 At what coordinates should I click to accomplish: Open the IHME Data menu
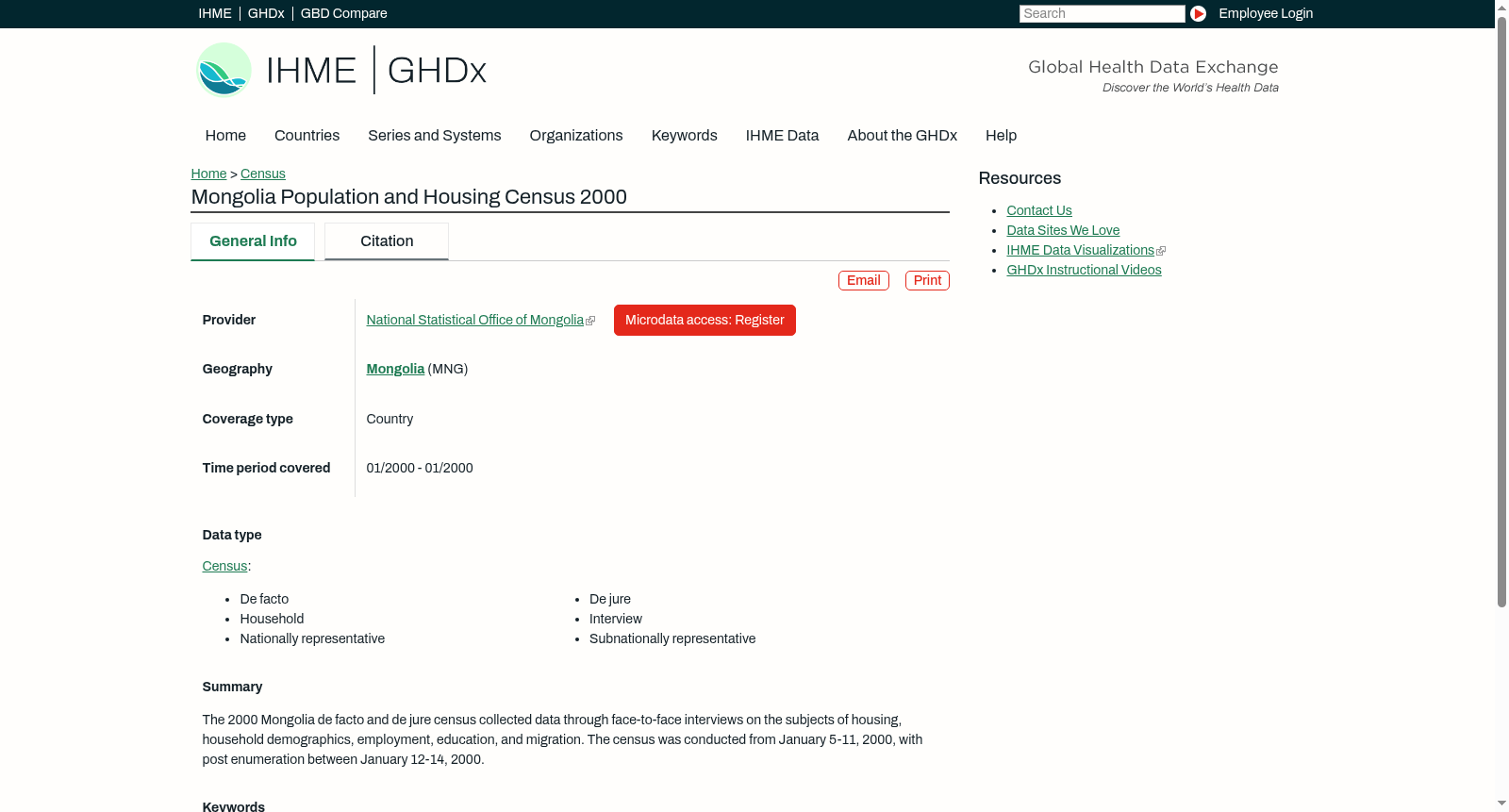[x=782, y=135]
